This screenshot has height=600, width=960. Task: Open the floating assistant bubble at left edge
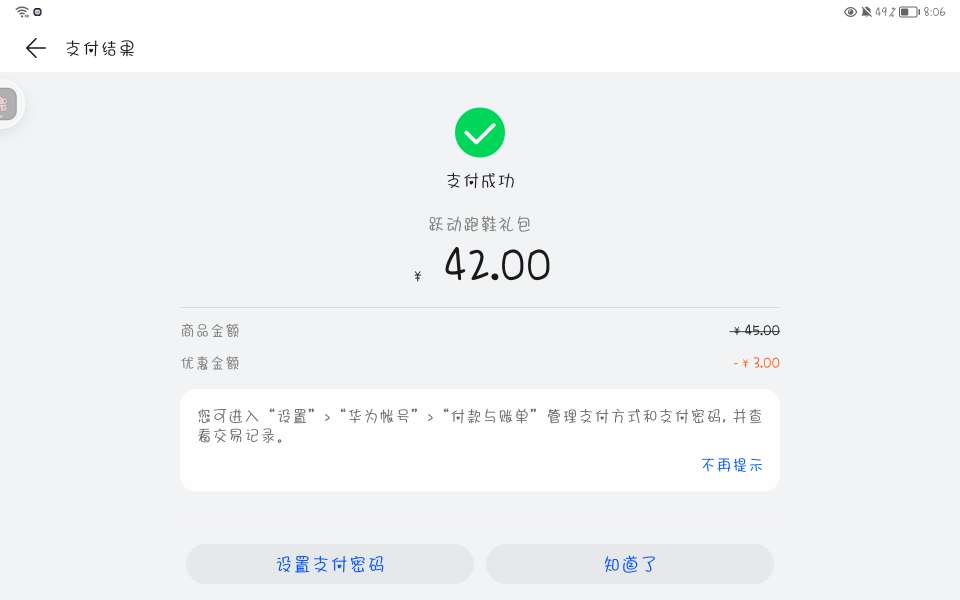[8, 103]
